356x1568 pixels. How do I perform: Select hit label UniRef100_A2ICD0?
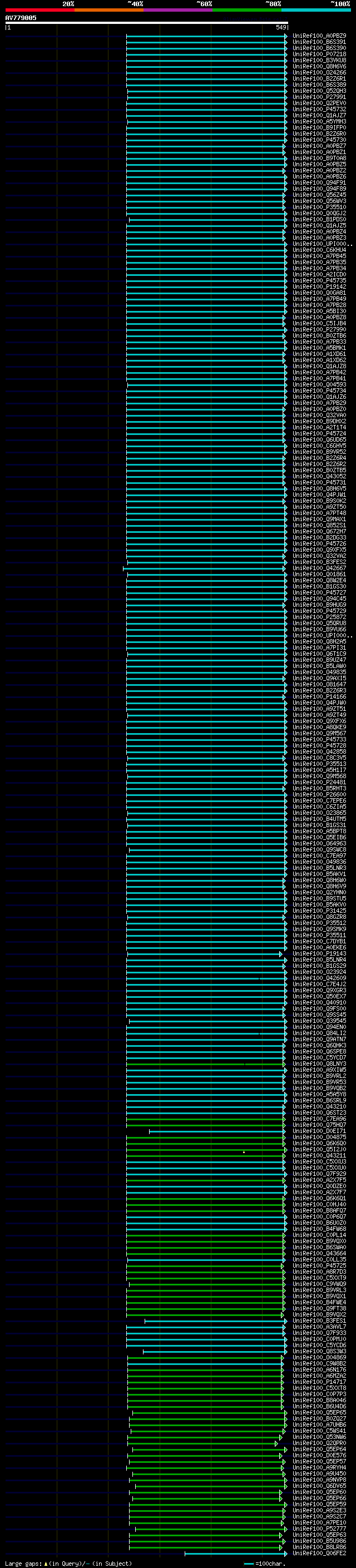click(x=319, y=275)
